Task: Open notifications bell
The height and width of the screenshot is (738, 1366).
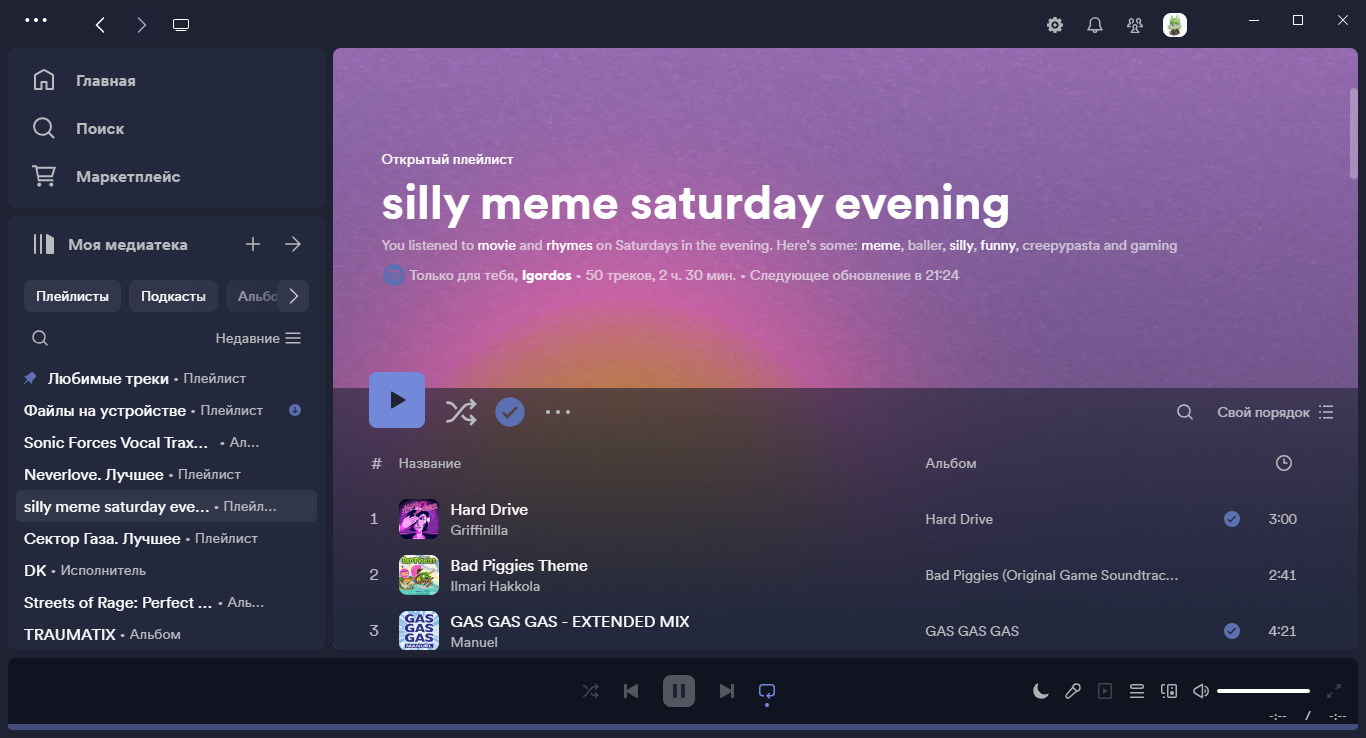Action: pyautogui.click(x=1095, y=25)
